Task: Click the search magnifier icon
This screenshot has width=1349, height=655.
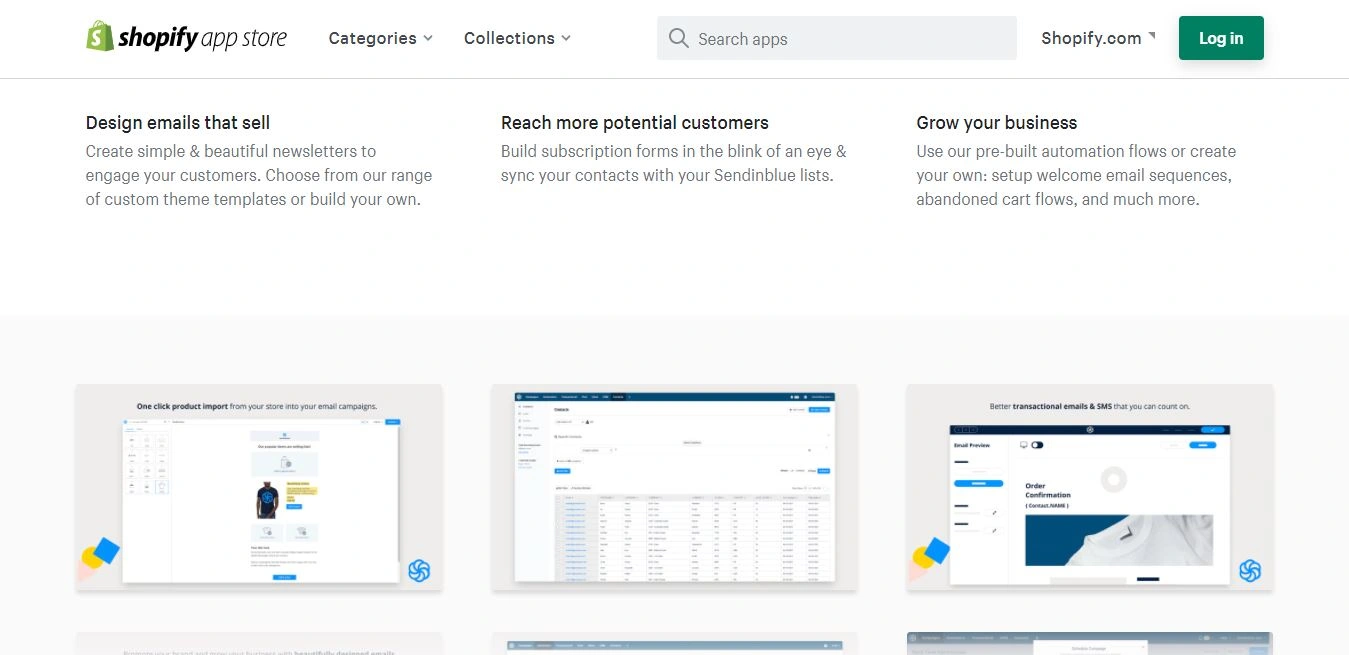Action: [679, 38]
